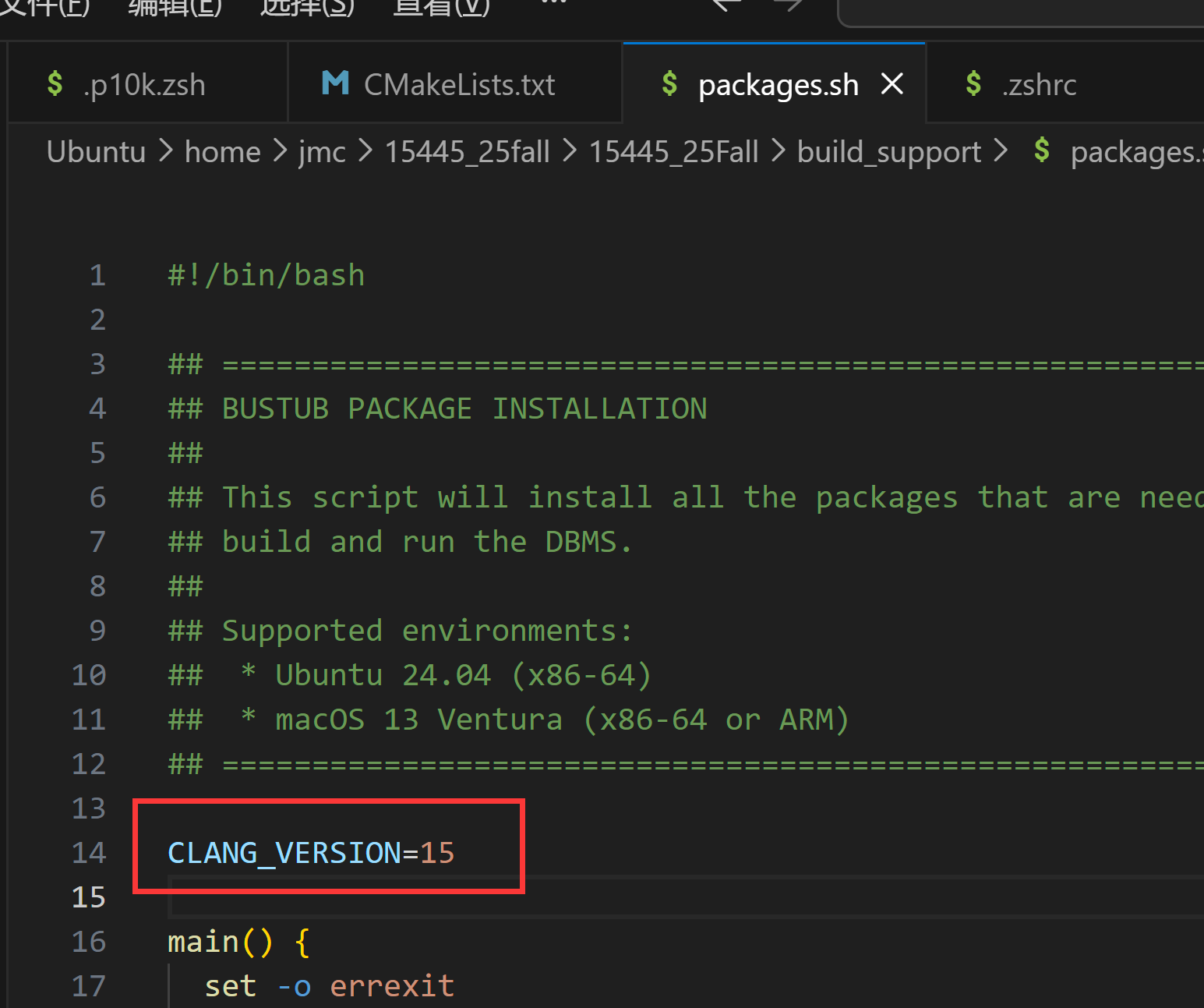Open the 编辑(E) menu
Image resolution: width=1204 pixels, height=1008 pixels.
click(175, 8)
